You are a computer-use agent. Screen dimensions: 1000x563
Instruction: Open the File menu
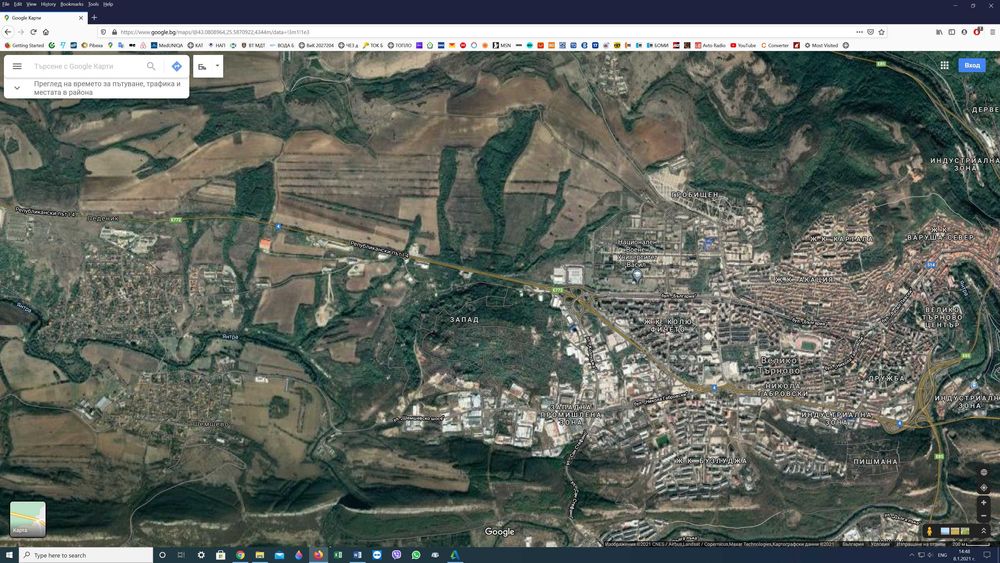pyautogui.click(x=6, y=4)
